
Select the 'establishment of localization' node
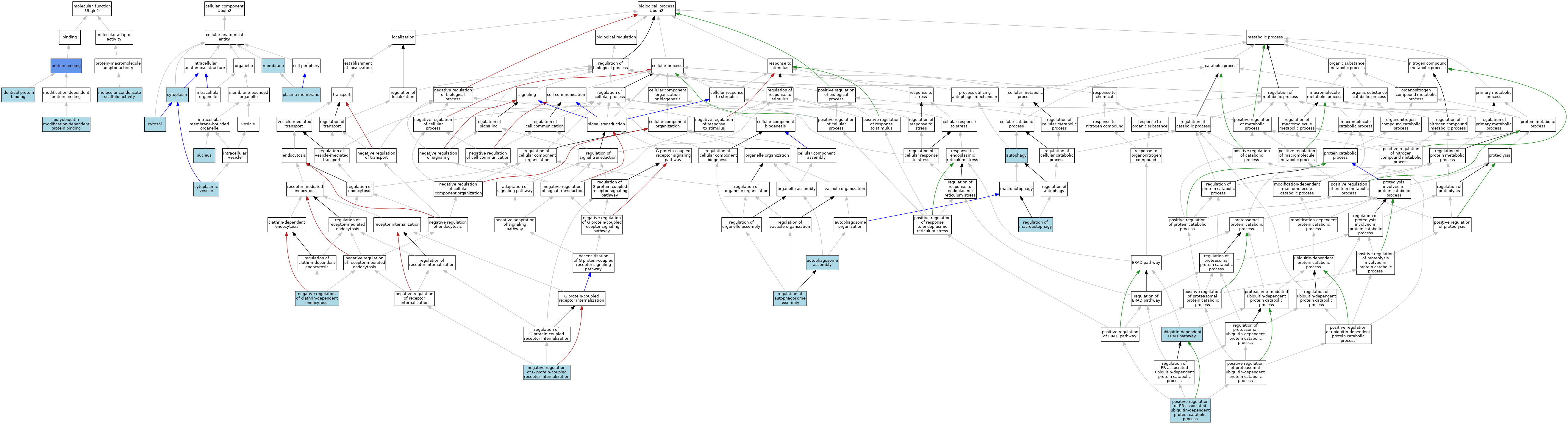click(358, 66)
